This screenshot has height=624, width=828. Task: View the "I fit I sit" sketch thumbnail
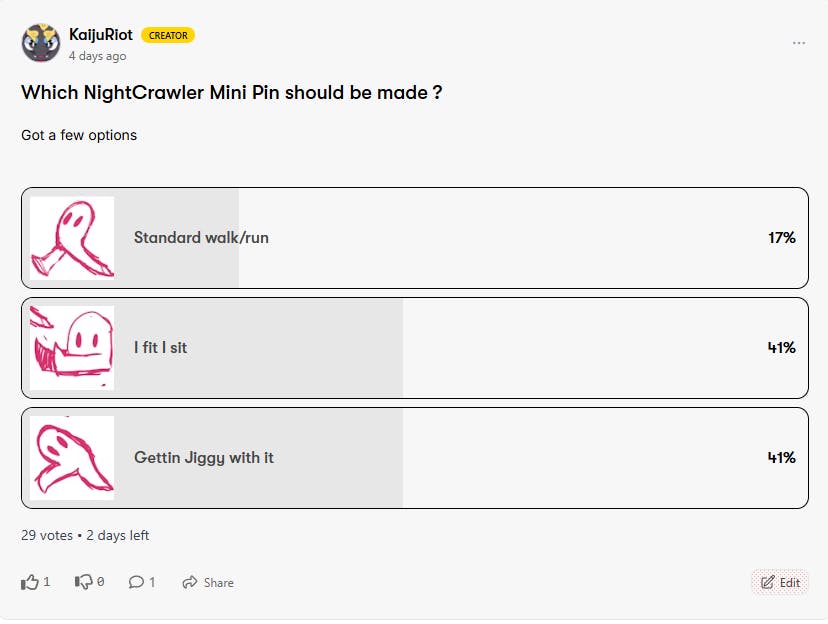coord(72,348)
